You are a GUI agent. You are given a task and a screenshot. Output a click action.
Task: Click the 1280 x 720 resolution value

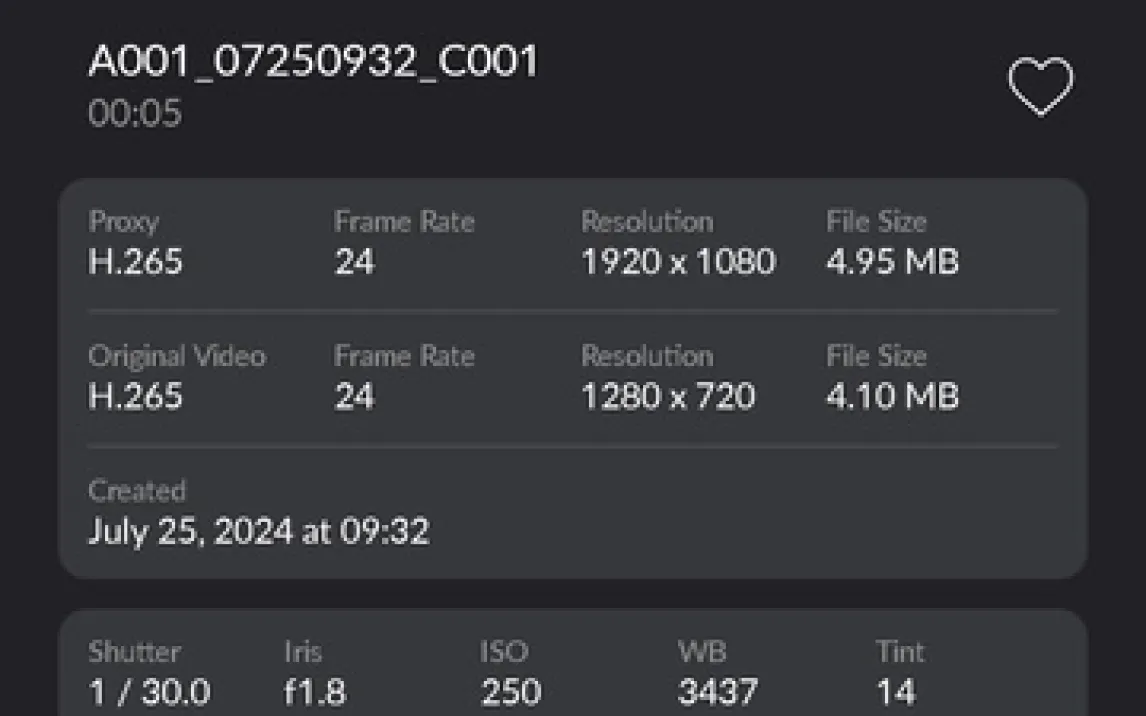click(x=668, y=397)
